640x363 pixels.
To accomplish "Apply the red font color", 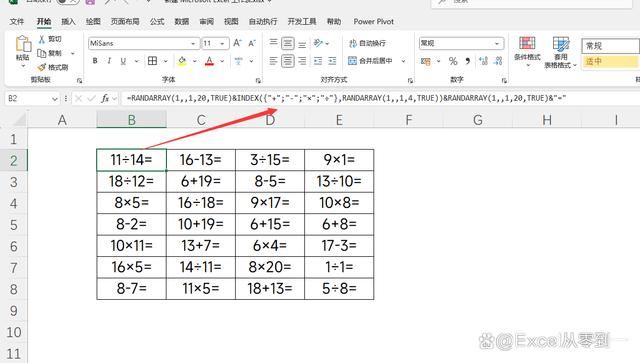I will click(209, 61).
